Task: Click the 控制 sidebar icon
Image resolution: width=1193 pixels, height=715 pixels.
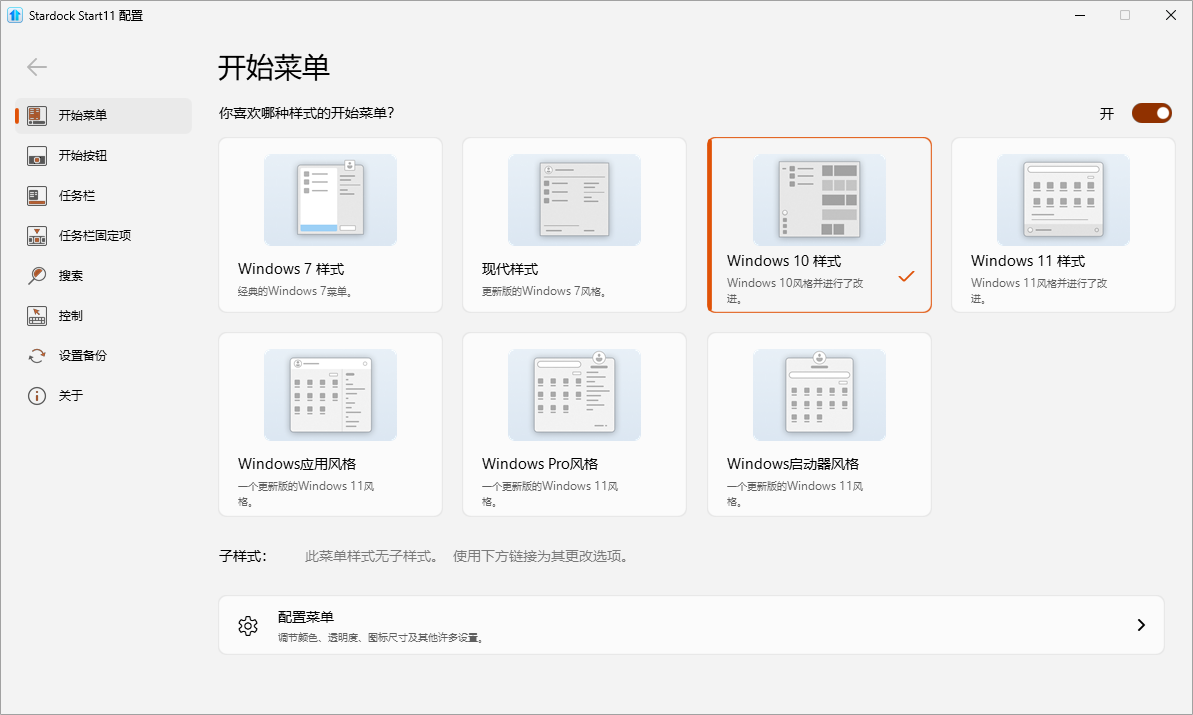Action: pos(37,316)
